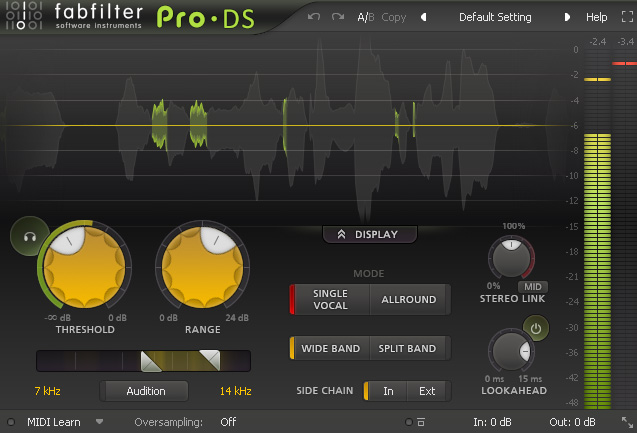
Task: Click the MIDI Learn button
Action: click(54, 422)
